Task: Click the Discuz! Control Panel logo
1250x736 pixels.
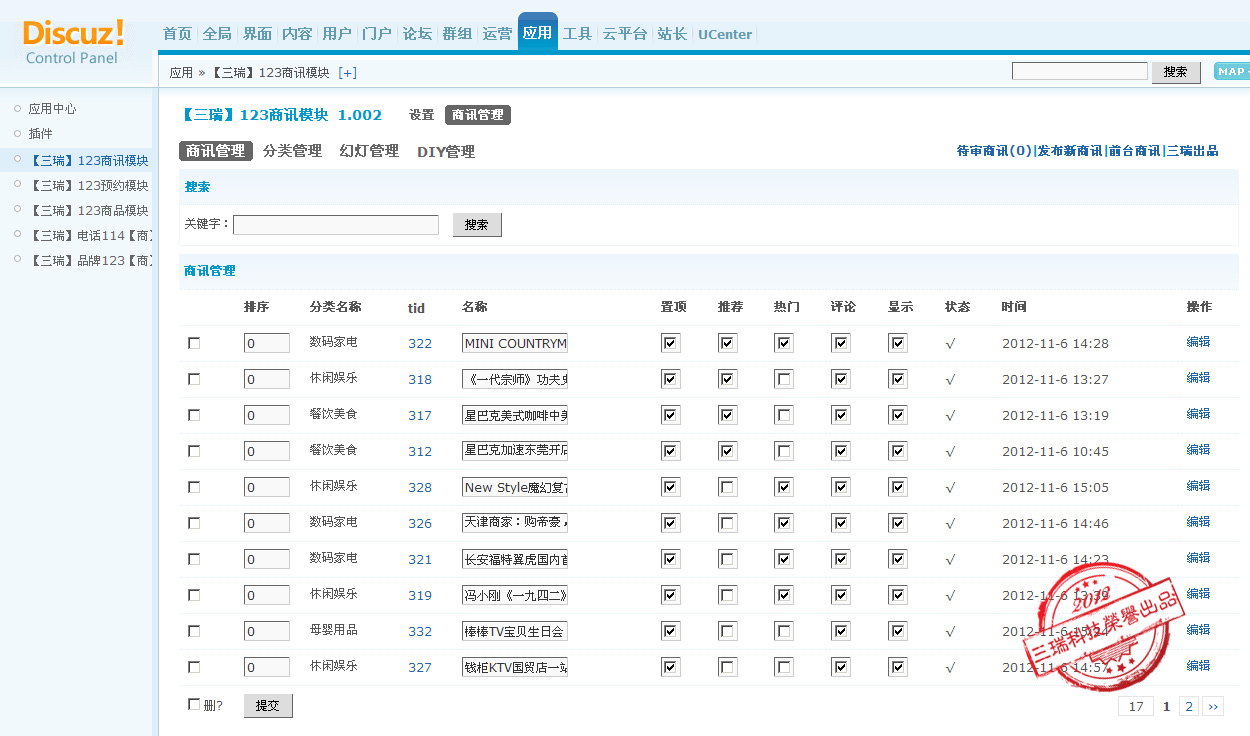Action: (73, 42)
